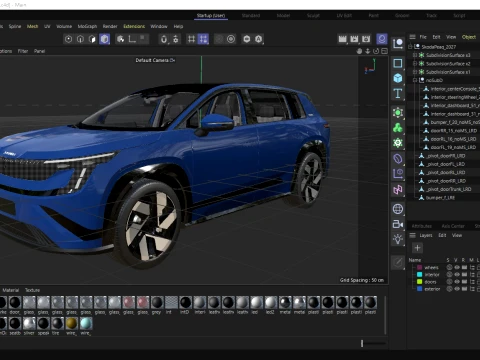Toggle visibility eye of wheels layer
Image resolution: width=480 pixels, height=360 pixels.
point(457,267)
